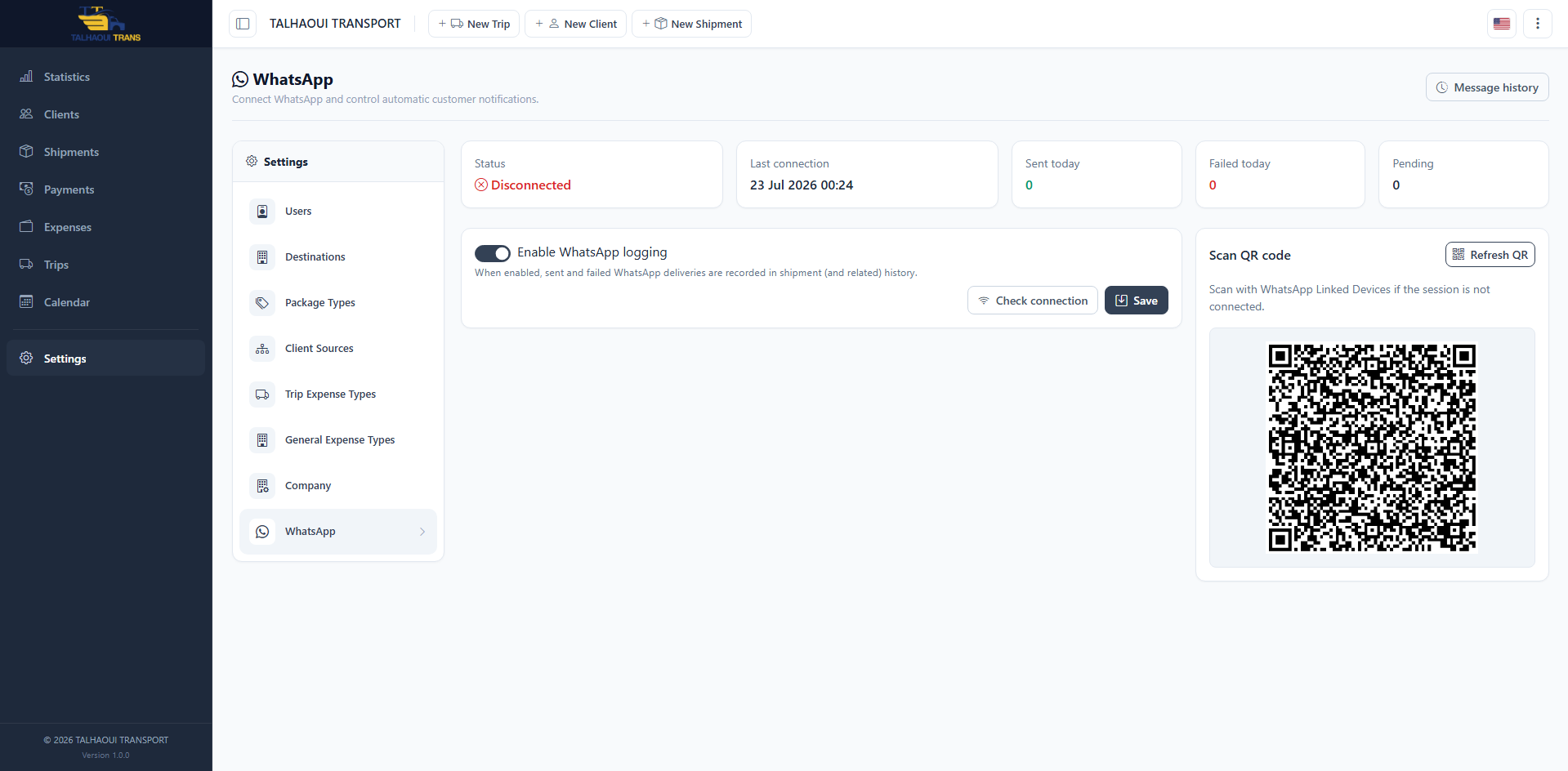
Task: Select the Package Types tag icon
Action: [262, 303]
